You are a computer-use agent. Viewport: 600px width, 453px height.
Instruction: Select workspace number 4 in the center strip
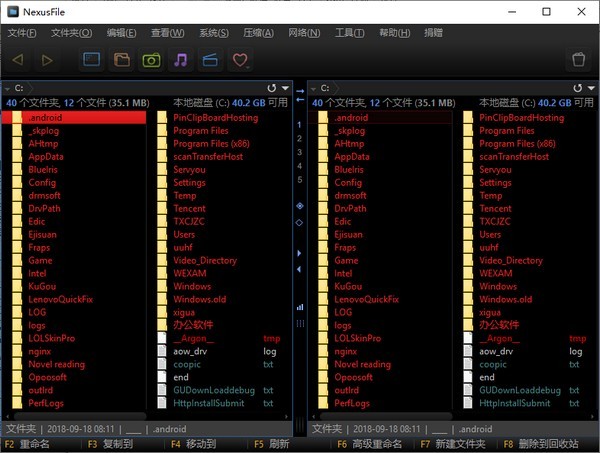click(x=299, y=166)
